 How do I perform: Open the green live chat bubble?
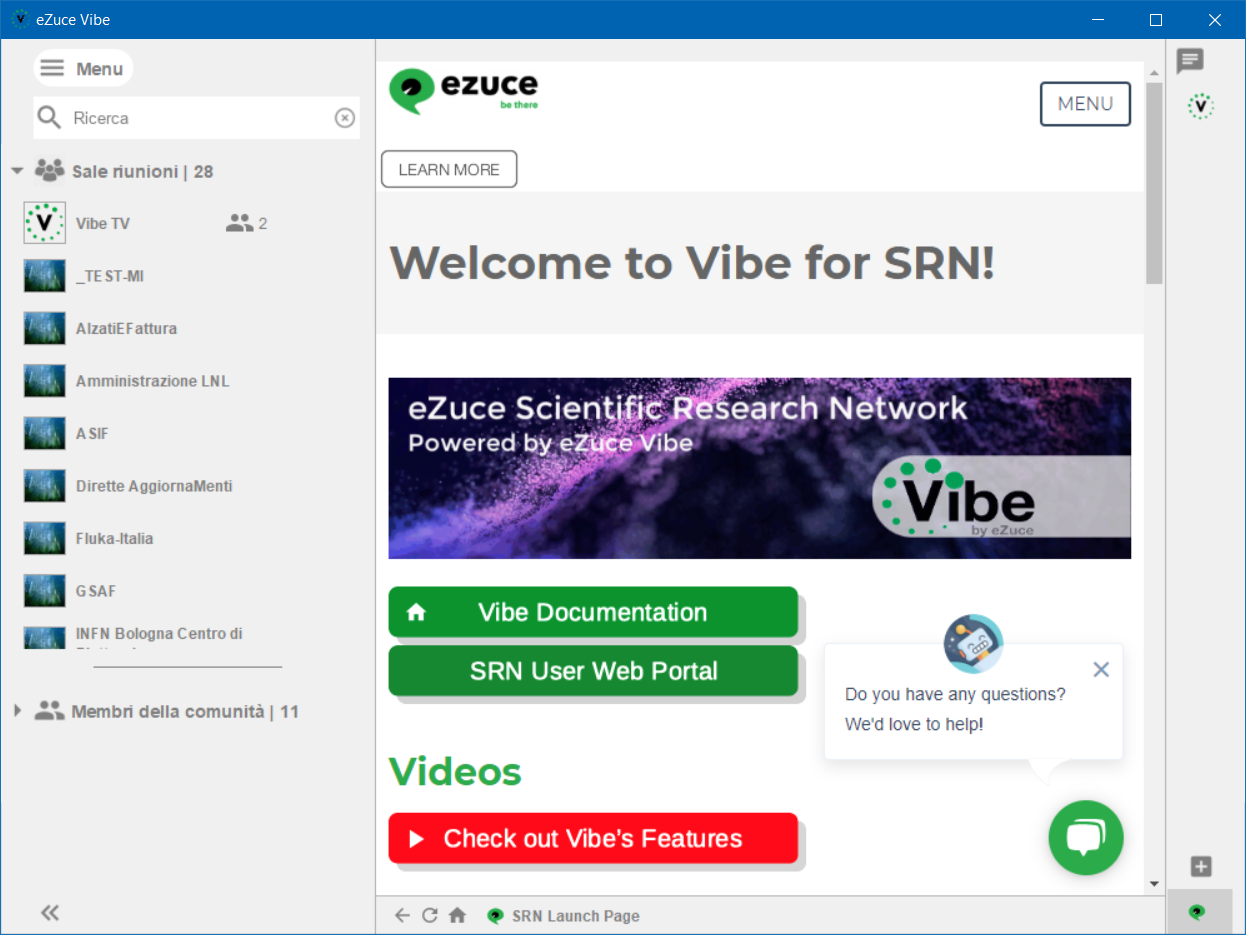point(1086,838)
